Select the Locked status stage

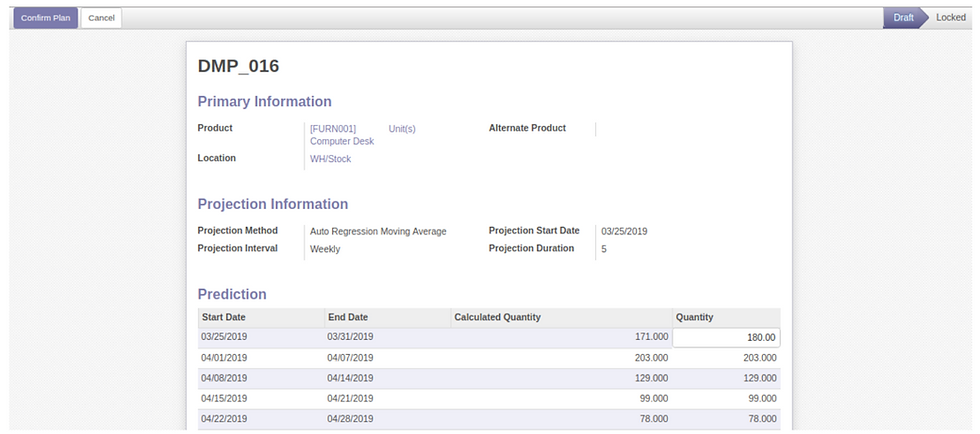pyautogui.click(x=951, y=18)
